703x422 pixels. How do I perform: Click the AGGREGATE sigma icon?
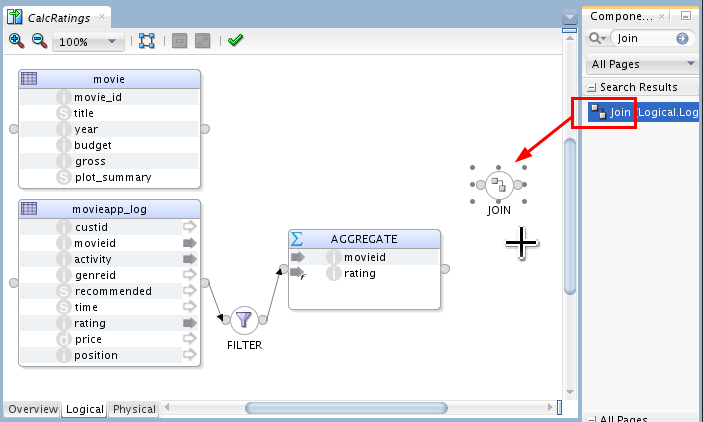pos(297,239)
